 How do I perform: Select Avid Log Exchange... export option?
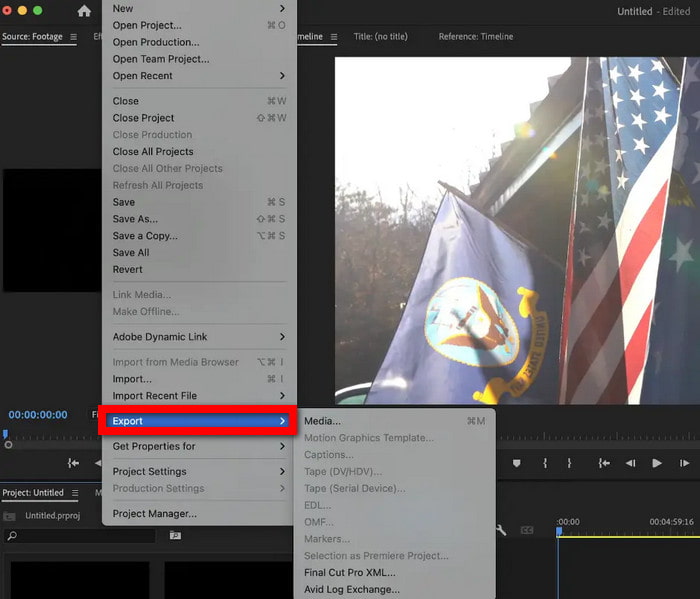395,590
